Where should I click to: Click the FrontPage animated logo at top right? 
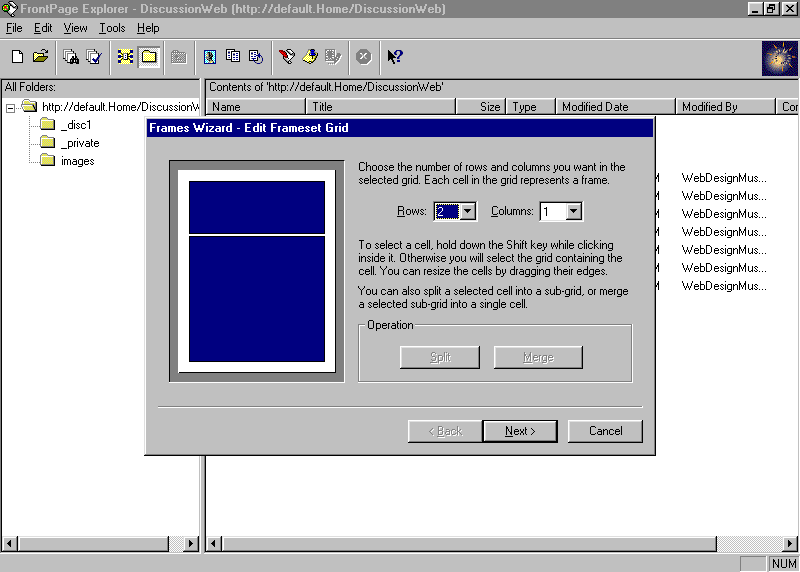[779, 58]
